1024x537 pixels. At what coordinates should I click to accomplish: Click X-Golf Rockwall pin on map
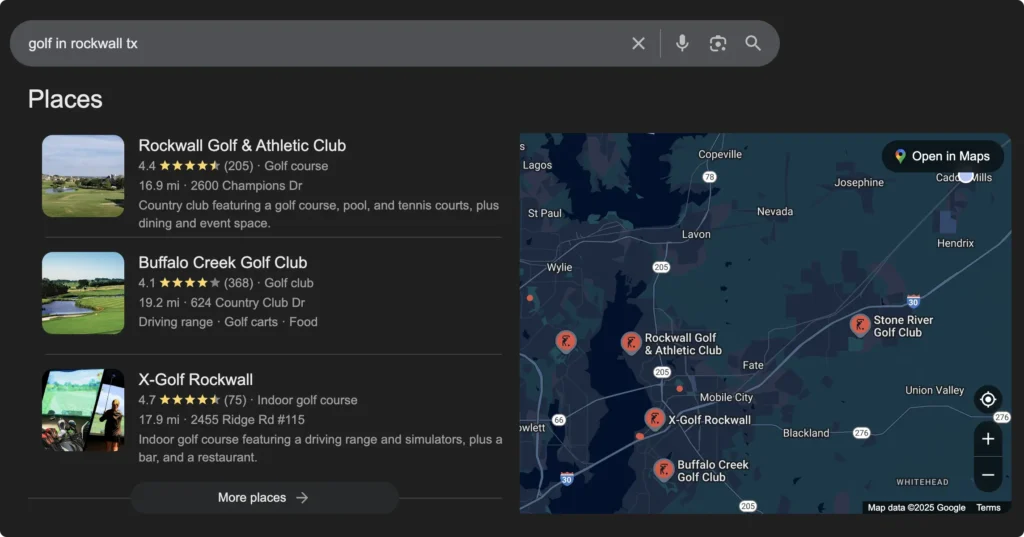655,418
